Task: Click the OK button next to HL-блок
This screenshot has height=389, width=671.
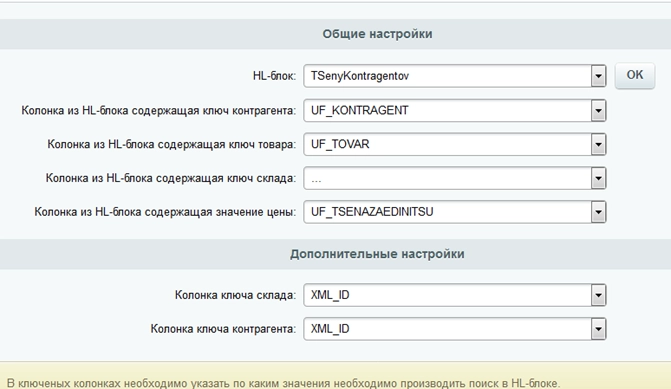Action: 635,75
